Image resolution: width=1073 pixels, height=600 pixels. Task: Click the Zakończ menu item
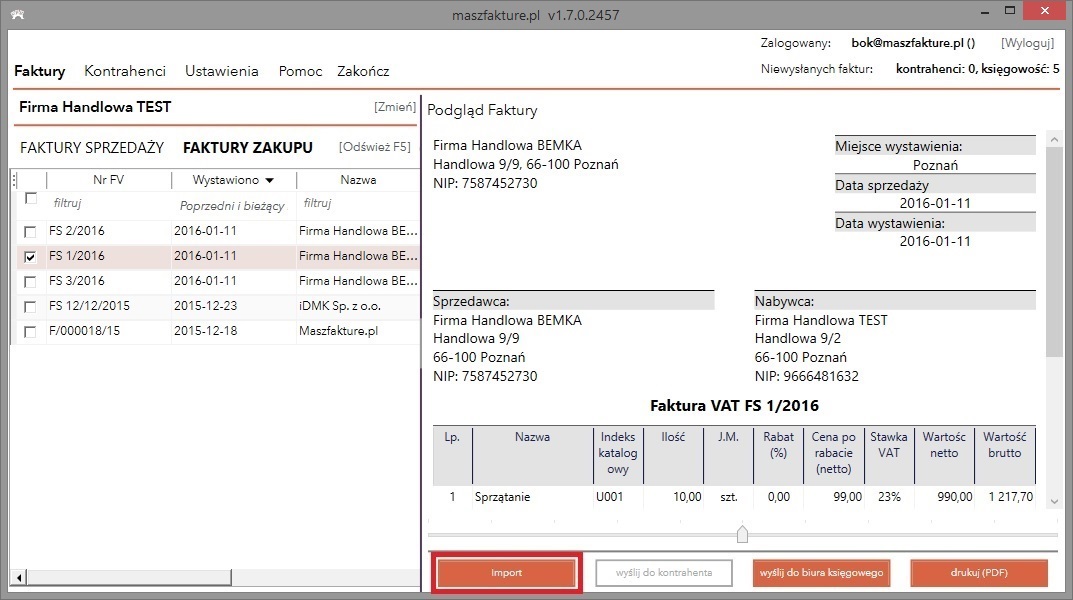click(363, 71)
